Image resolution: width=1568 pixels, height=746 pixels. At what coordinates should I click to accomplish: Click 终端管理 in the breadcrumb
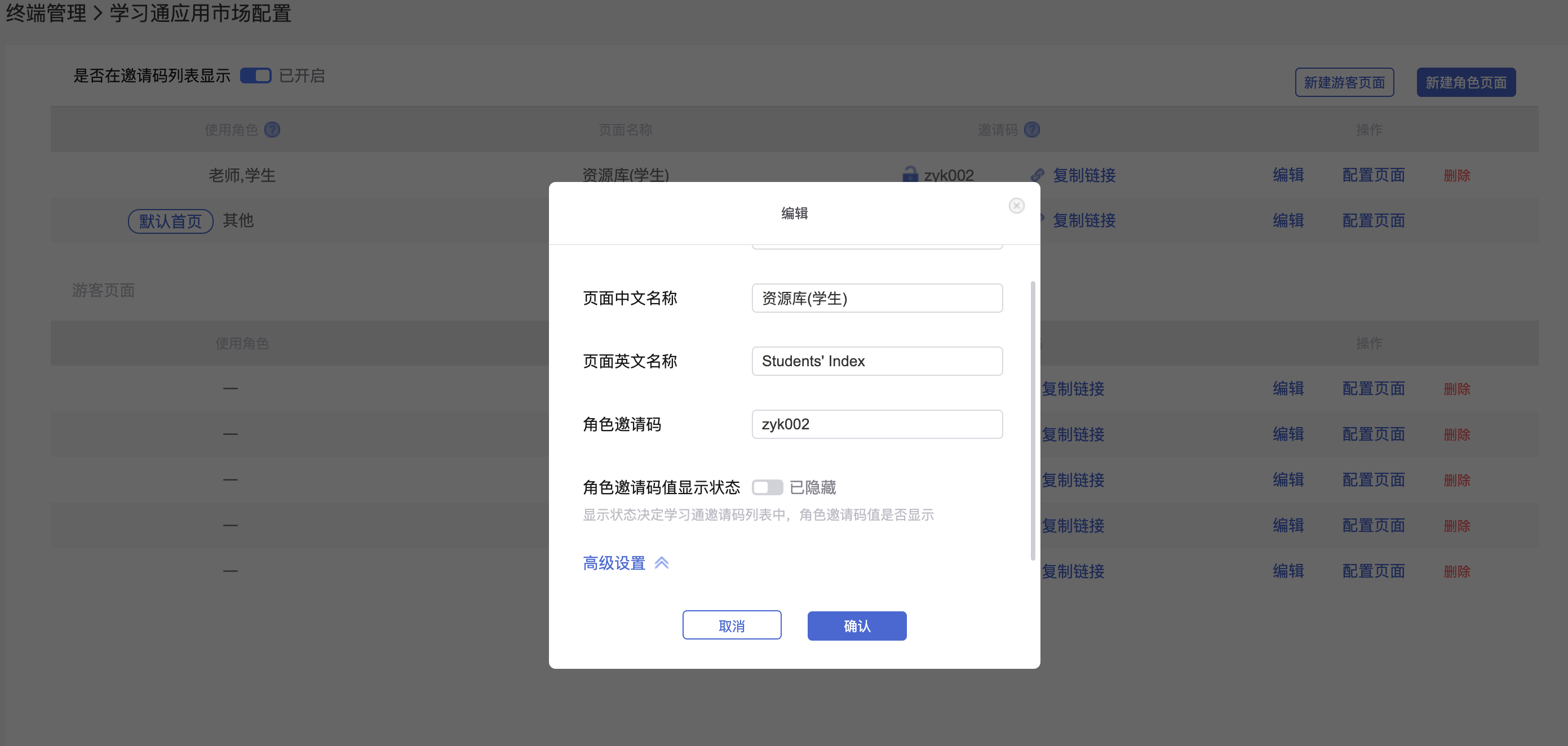[x=46, y=14]
